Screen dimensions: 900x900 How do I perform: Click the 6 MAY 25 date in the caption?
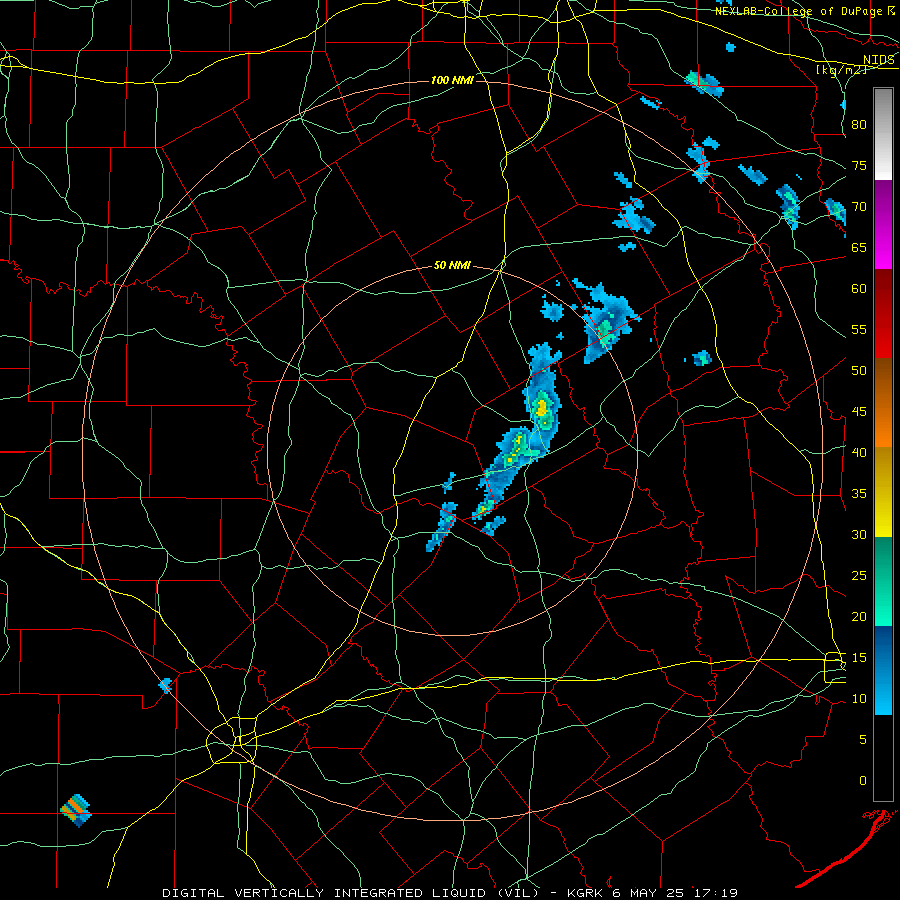(651, 893)
